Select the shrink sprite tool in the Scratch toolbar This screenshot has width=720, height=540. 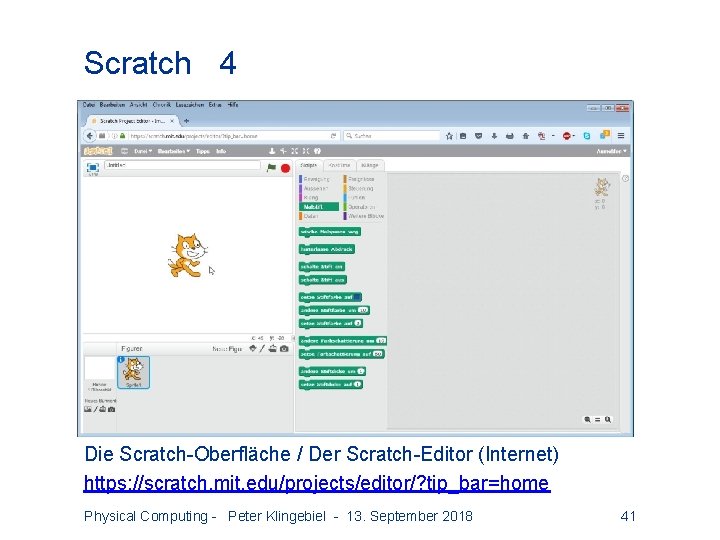point(306,151)
